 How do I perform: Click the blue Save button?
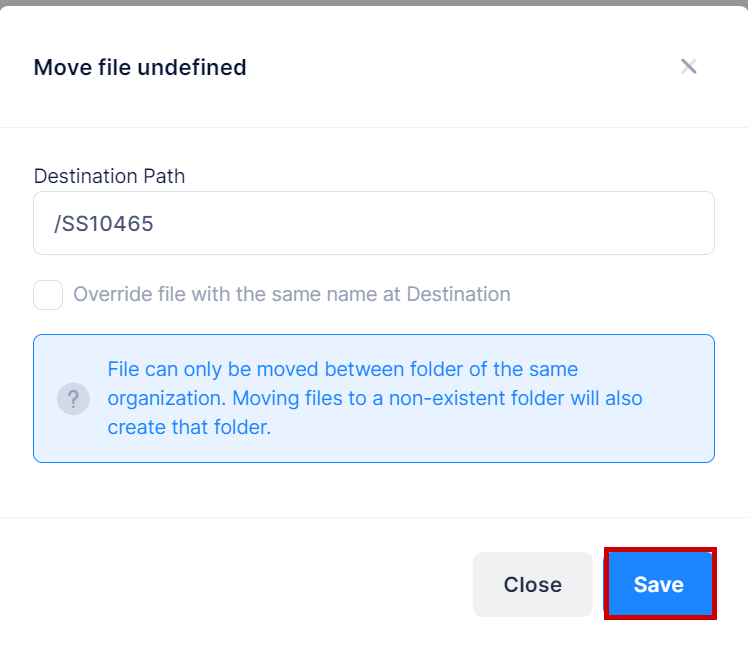(x=659, y=585)
